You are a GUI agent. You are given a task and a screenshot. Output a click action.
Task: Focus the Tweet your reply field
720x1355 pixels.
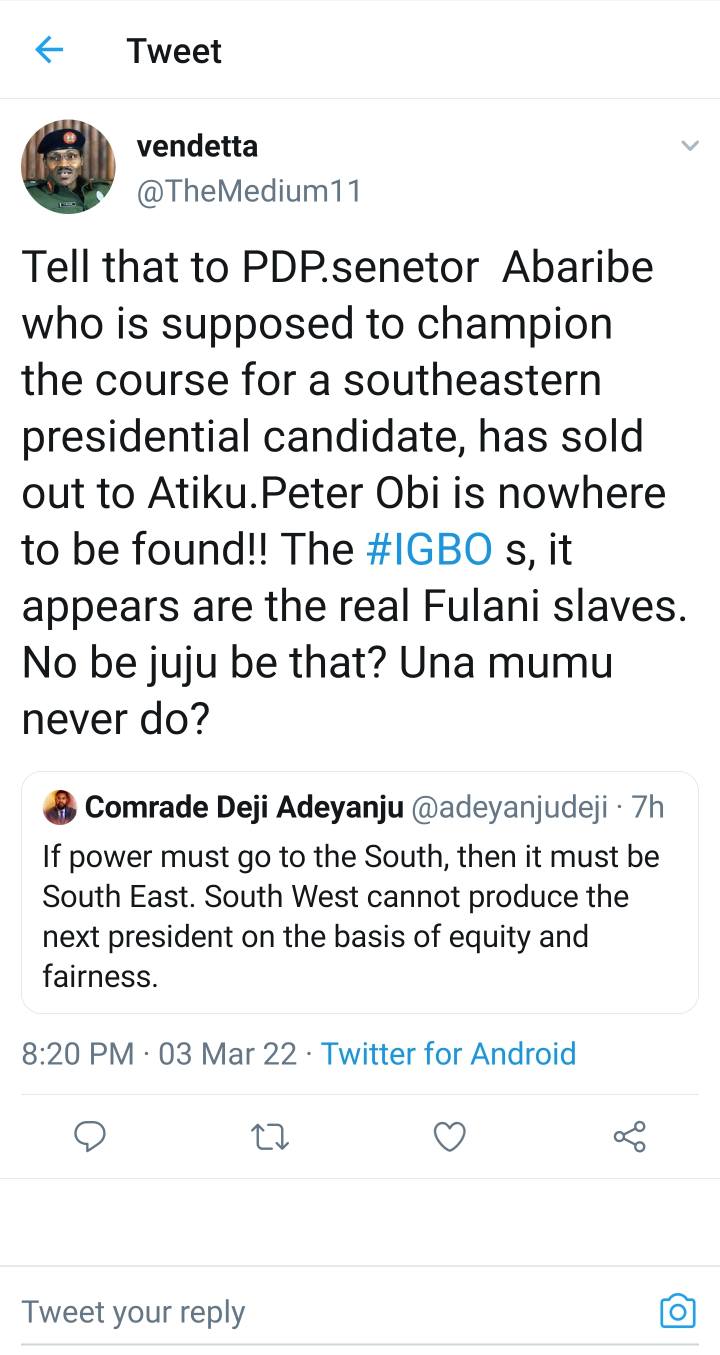tap(300, 1311)
